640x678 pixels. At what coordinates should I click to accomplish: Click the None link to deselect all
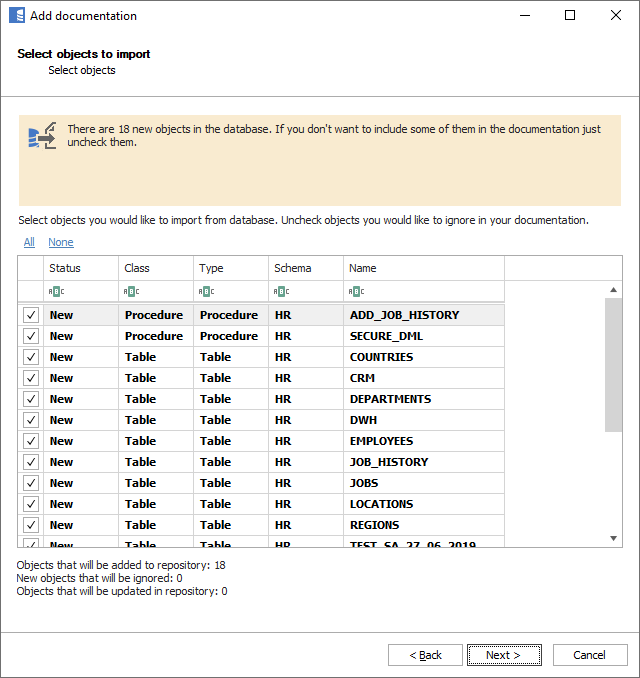pyautogui.click(x=60, y=242)
